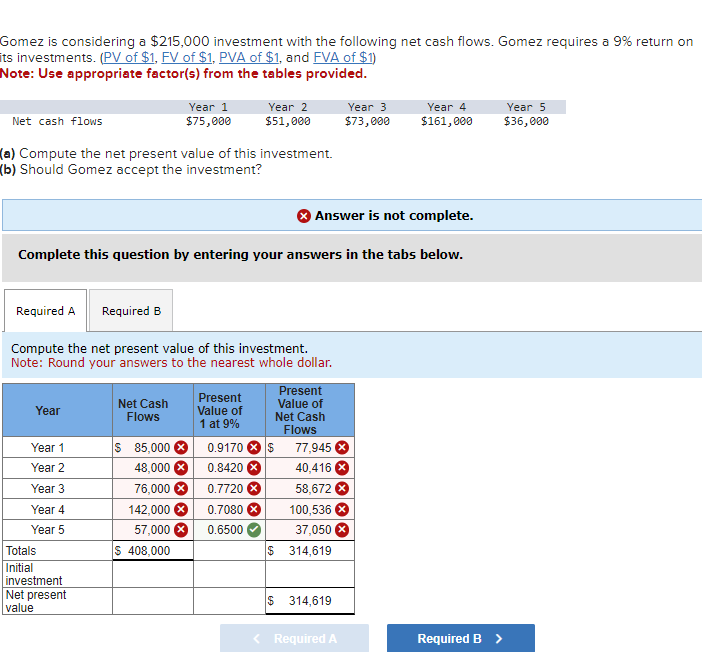Click Initial investment present value input cell
The image size is (702, 652).
[x=310, y=574]
